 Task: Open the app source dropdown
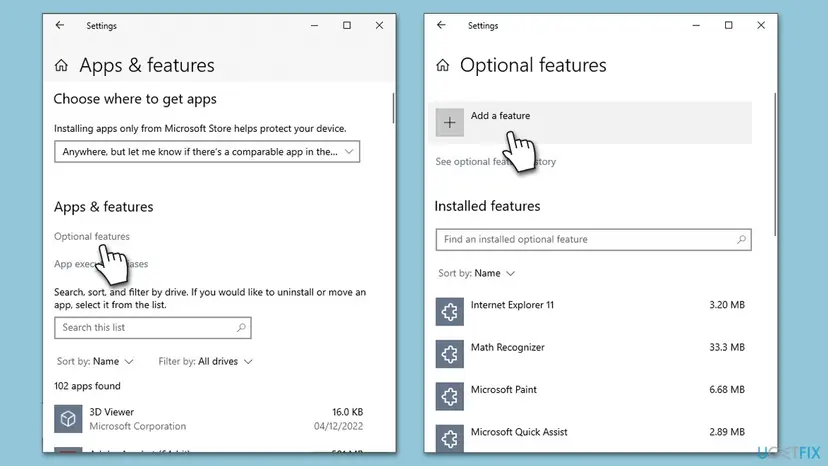point(207,152)
